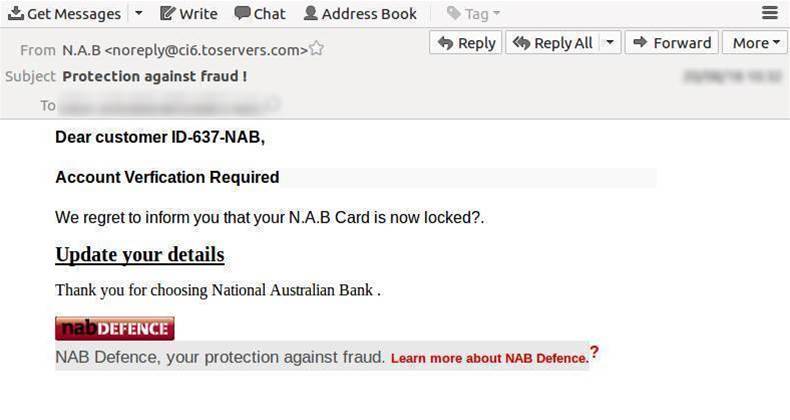This screenshot has height=420, width=790.
Task: Click the Update your details link
Action: tap(139, 255)
